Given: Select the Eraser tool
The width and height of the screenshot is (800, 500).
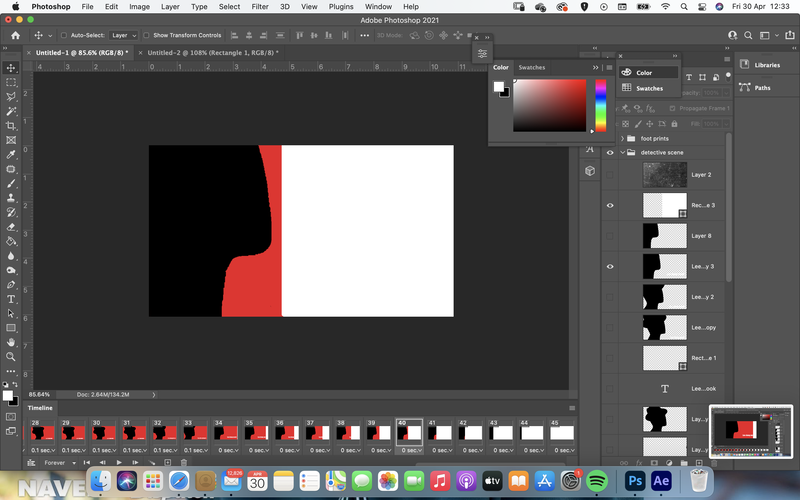Looking at the screenshot, I should 11,227.
